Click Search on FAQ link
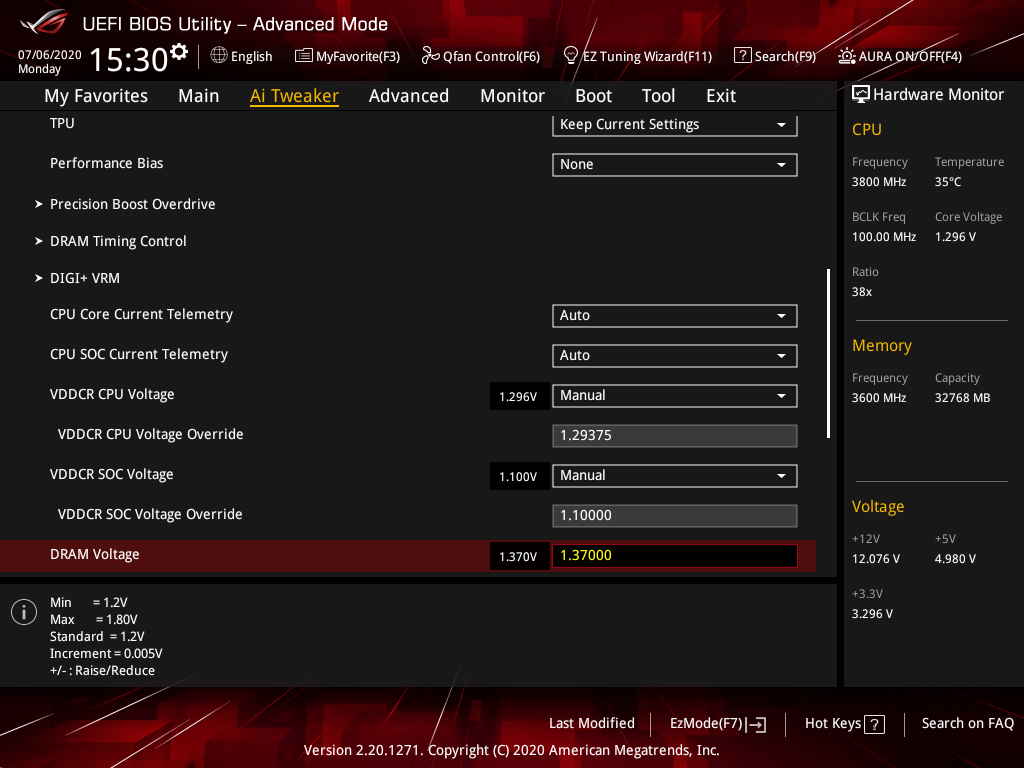The height and width of the screenshot is (768, 1024). pos(967,724)
